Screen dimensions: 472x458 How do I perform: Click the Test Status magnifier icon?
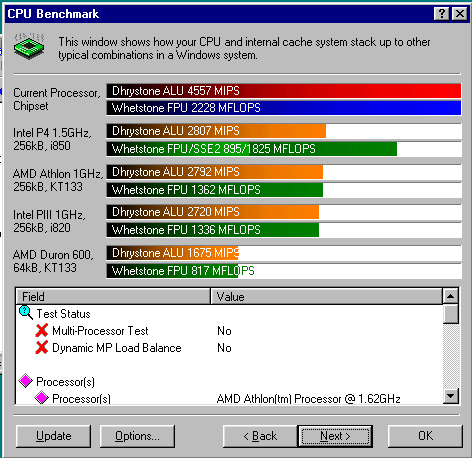pyautogui.click(x=26, y=313)
